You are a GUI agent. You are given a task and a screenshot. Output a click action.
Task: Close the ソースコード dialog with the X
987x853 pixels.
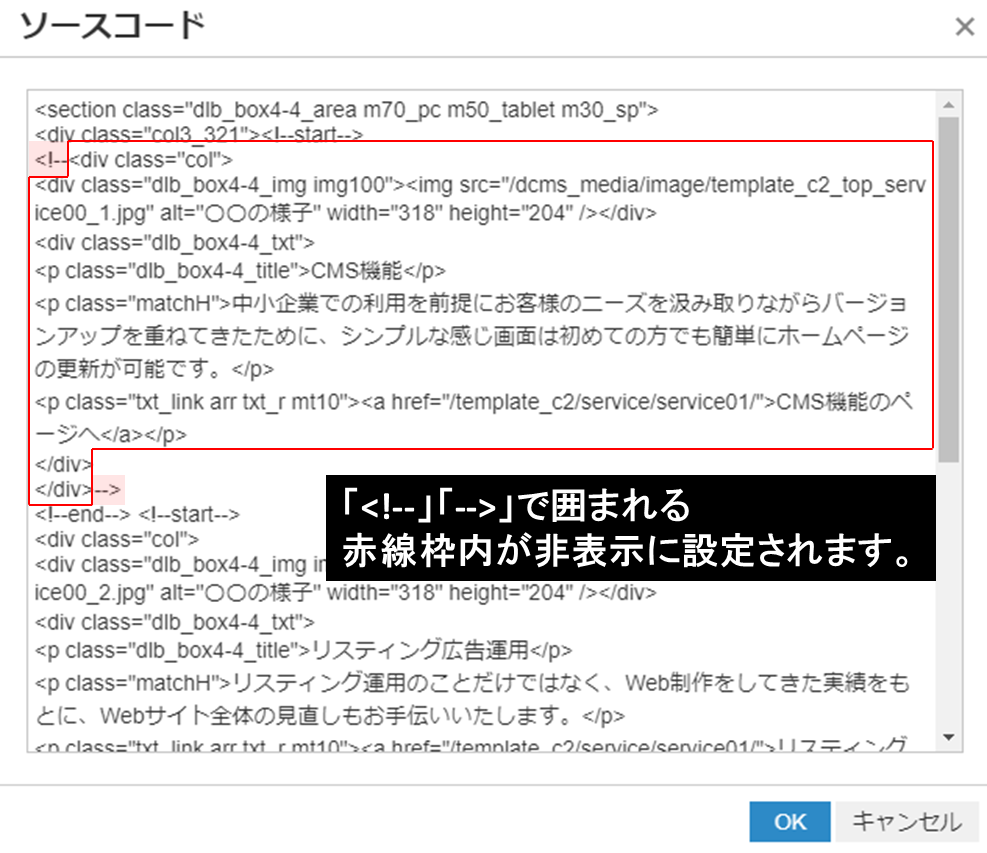click(x=964, y=27)
